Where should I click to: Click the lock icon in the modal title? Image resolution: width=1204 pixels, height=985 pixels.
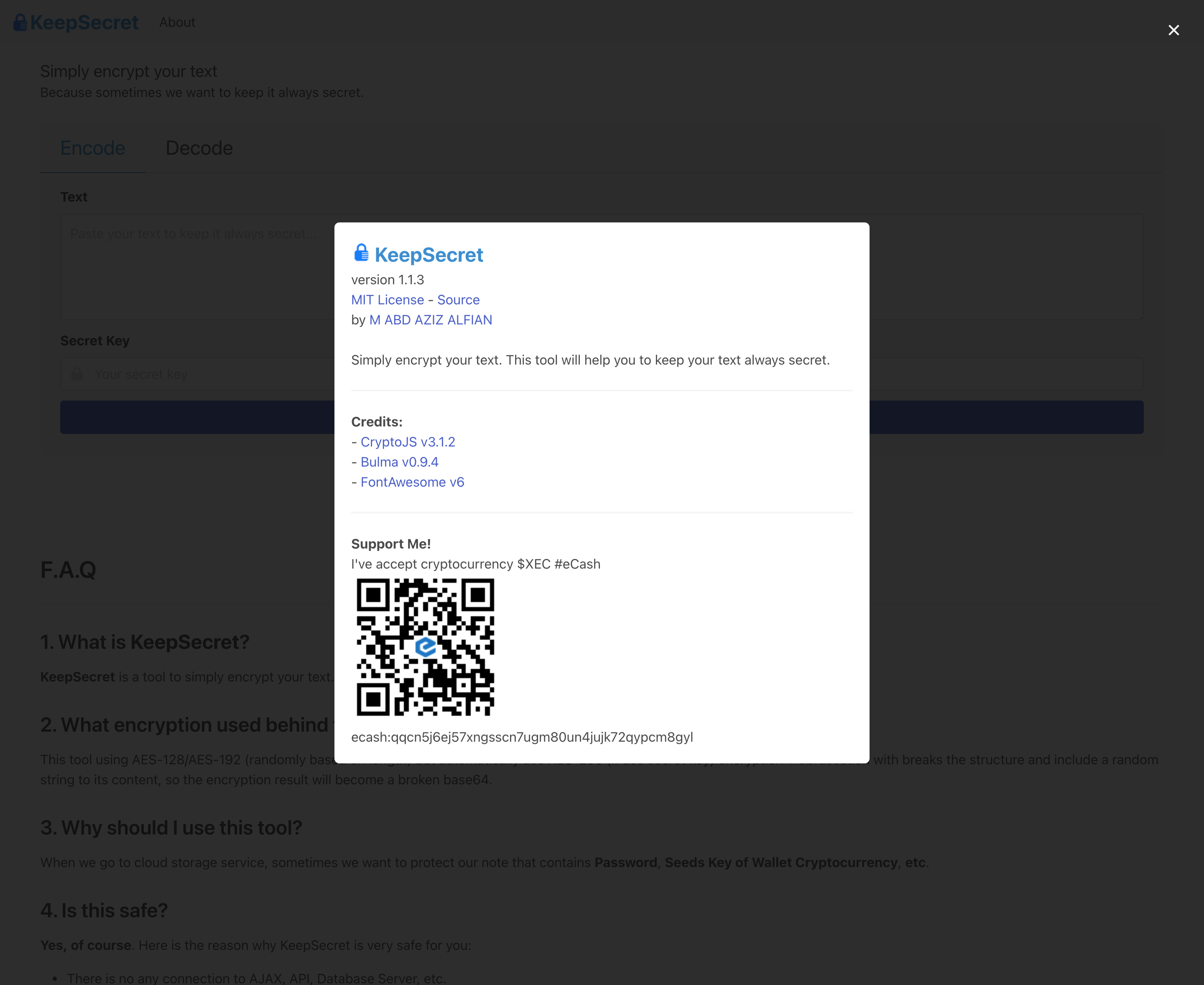click(361, 253)
